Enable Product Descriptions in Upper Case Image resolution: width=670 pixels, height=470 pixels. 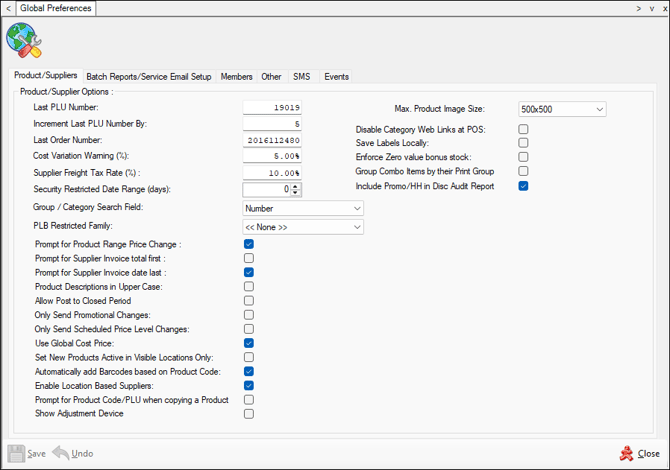coord(249,286)
